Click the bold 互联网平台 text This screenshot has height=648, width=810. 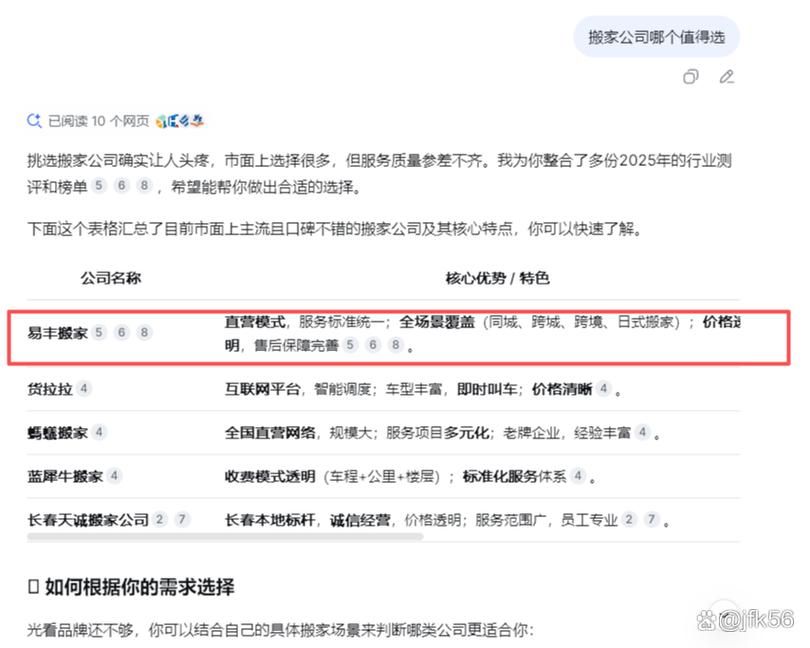pos(262,389)
